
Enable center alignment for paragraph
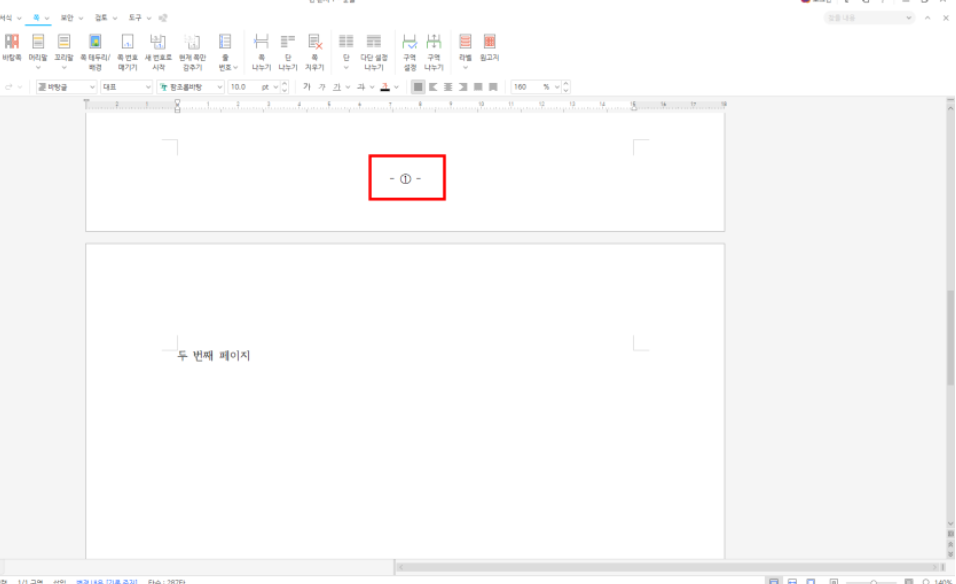click(x=448, y=87)
